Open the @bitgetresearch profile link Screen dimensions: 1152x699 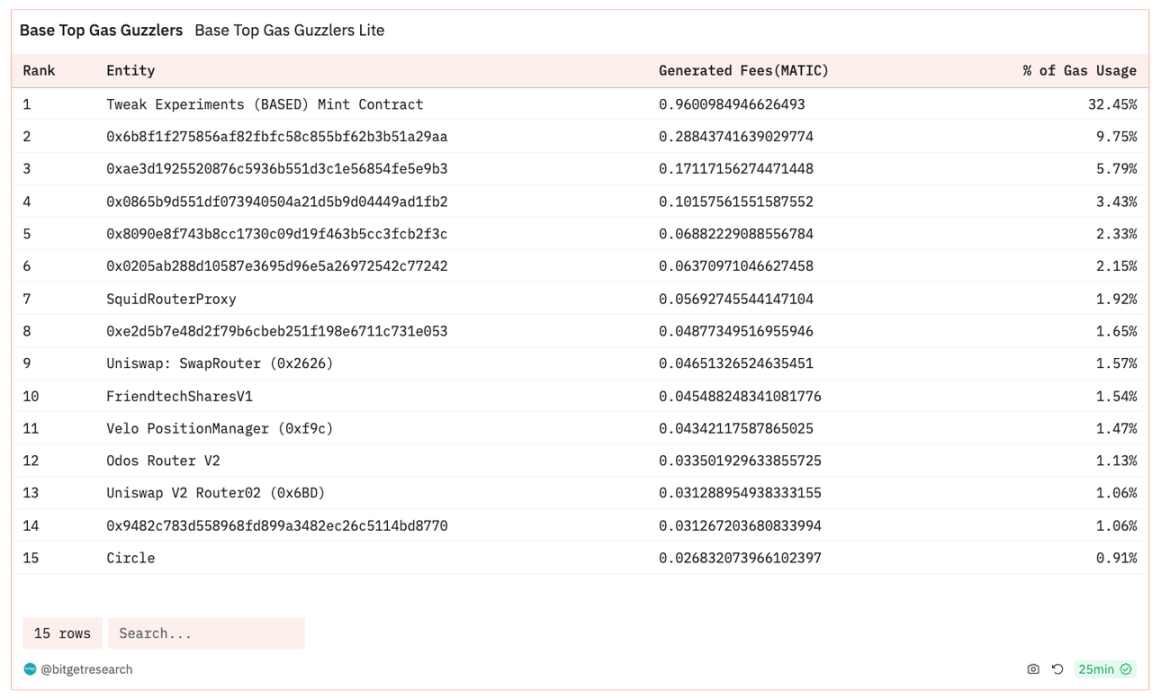pyautogui.click(x=87, y=669)
